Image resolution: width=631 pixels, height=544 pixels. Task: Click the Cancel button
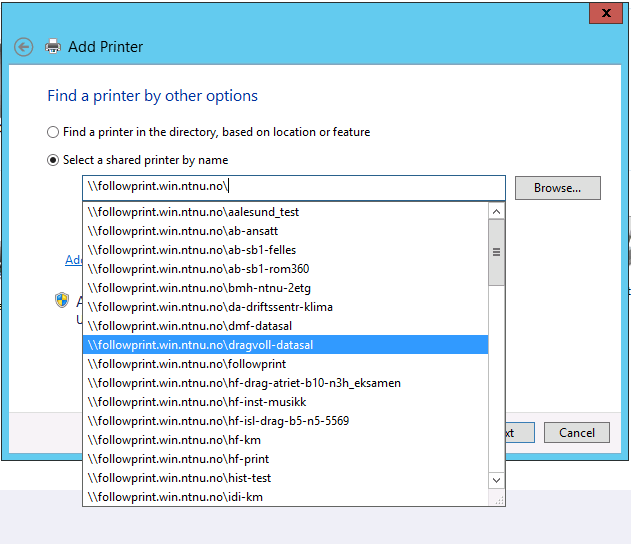[x=577, y=433]
